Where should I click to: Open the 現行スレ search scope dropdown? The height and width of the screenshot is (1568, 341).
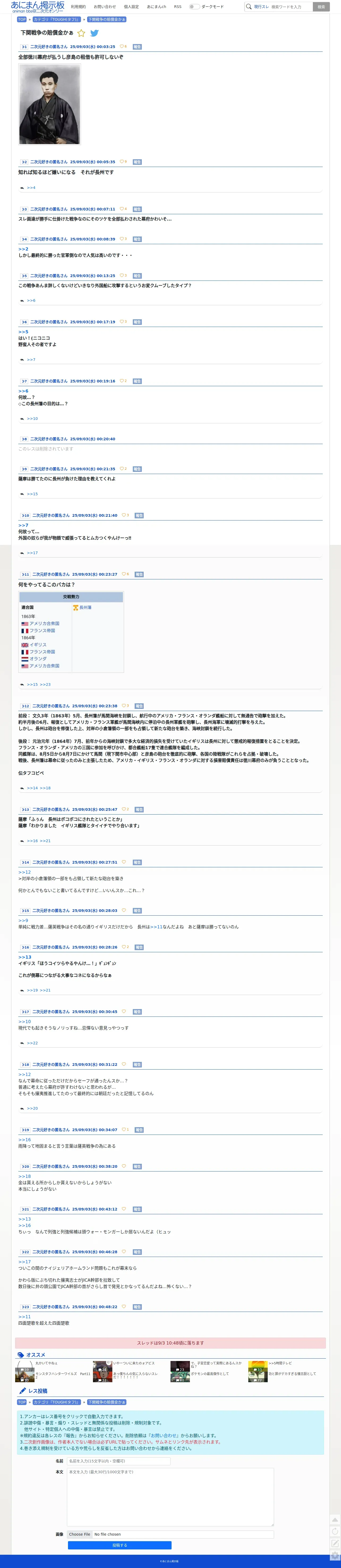261,7
